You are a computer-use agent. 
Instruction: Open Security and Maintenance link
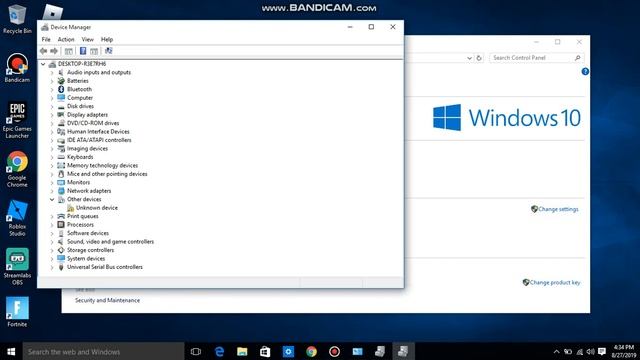[x=107, y=300]
